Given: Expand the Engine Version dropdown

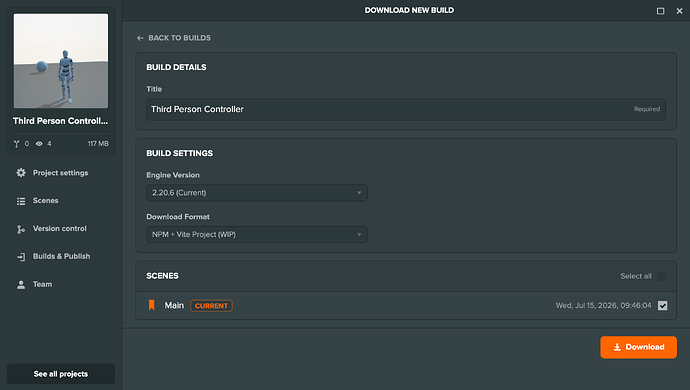Looking at the screenshot, I should (257, 193).
